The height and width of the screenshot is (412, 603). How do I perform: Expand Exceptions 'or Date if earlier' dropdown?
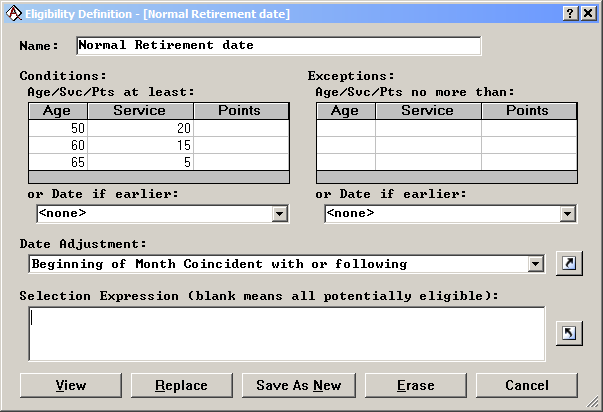567,213
